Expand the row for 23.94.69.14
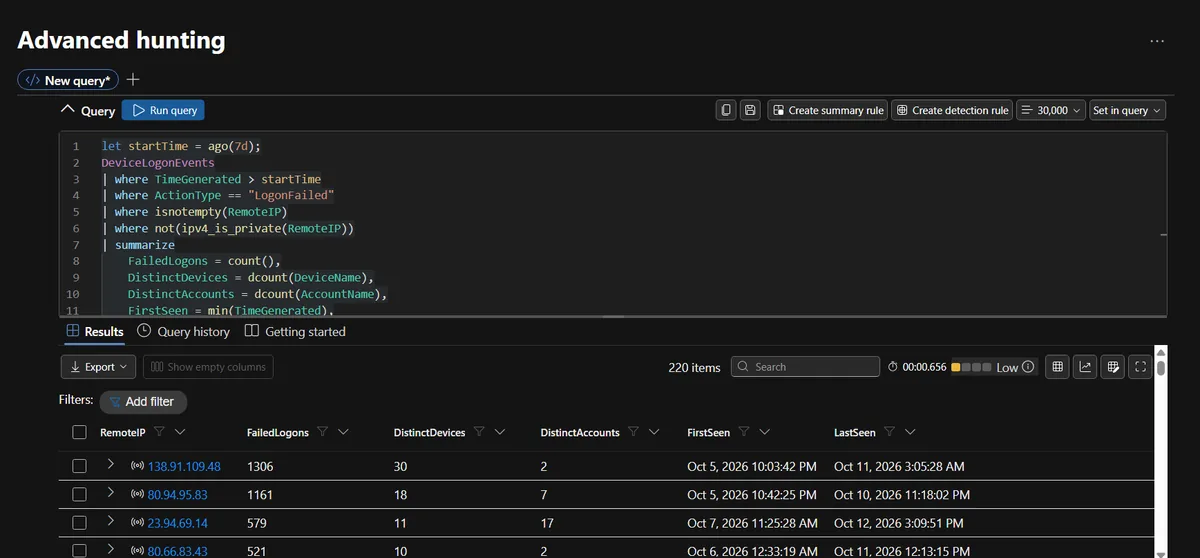 click(110, 521)
